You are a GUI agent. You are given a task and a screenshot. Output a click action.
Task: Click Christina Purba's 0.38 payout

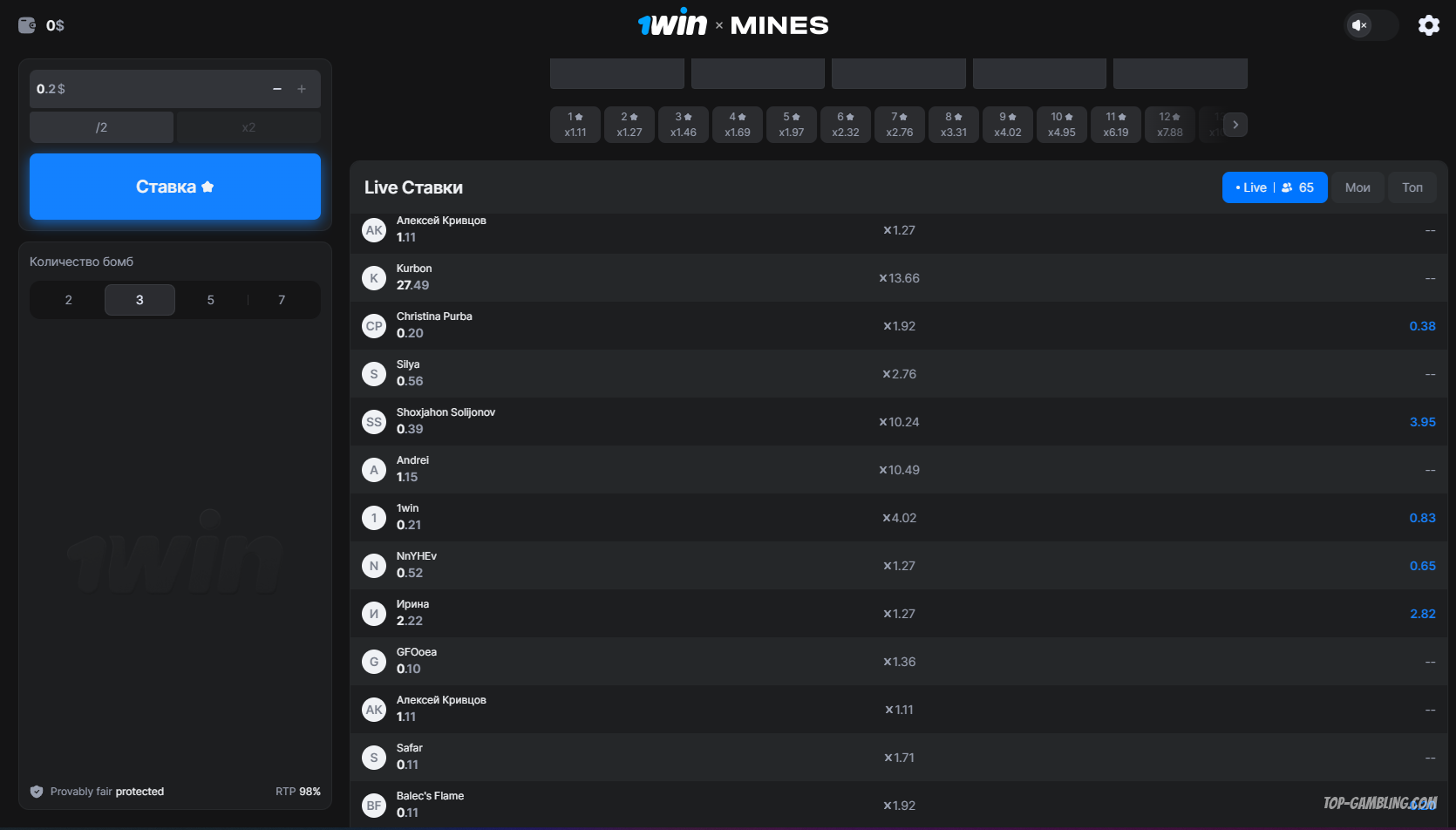pyautogui.click(x=1422, y=326)
